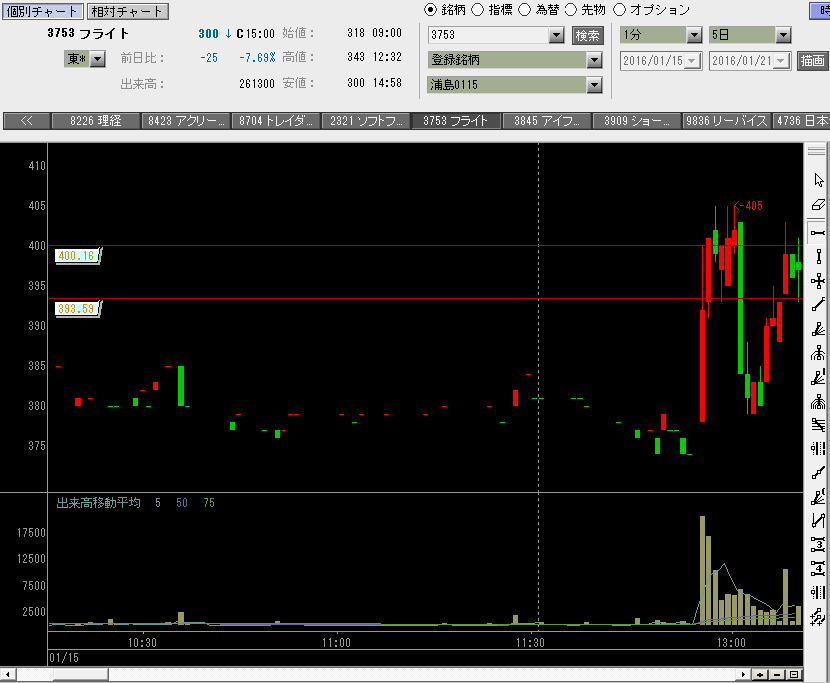The height and width of the screenshot is (683, 830).
Task: Click the 出来高移動平均 indicator label
Action: [98, 503]
